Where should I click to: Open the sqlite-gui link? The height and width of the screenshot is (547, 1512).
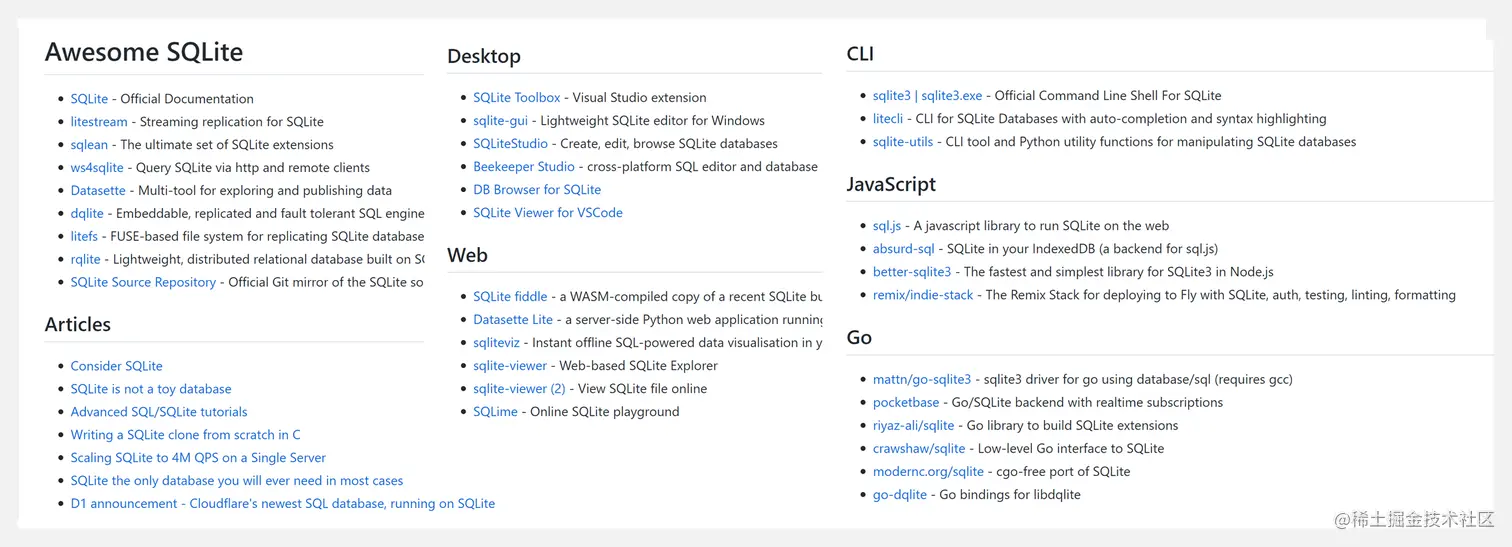(500, 121)
